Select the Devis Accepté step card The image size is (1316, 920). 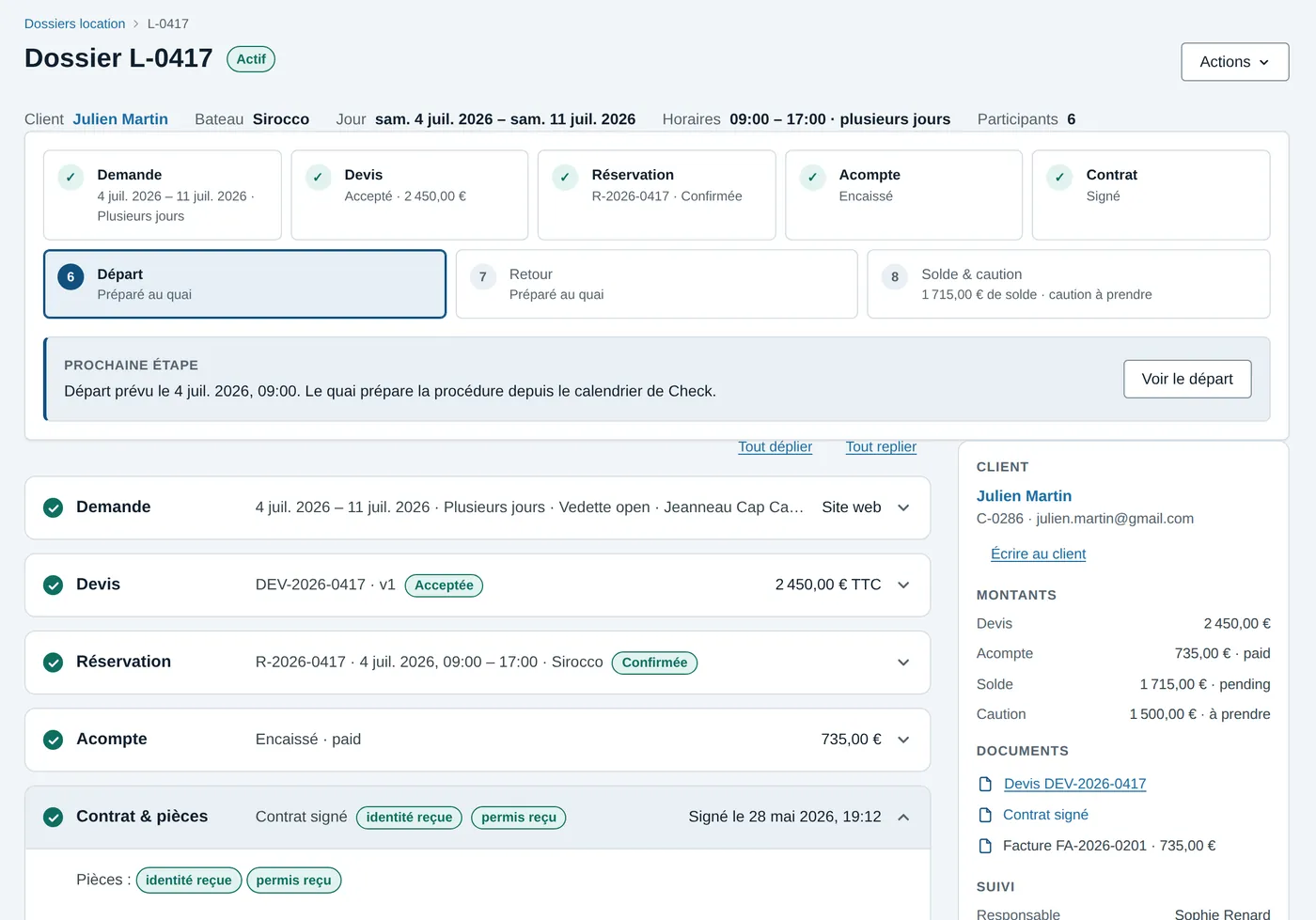[x=410, y=195]
